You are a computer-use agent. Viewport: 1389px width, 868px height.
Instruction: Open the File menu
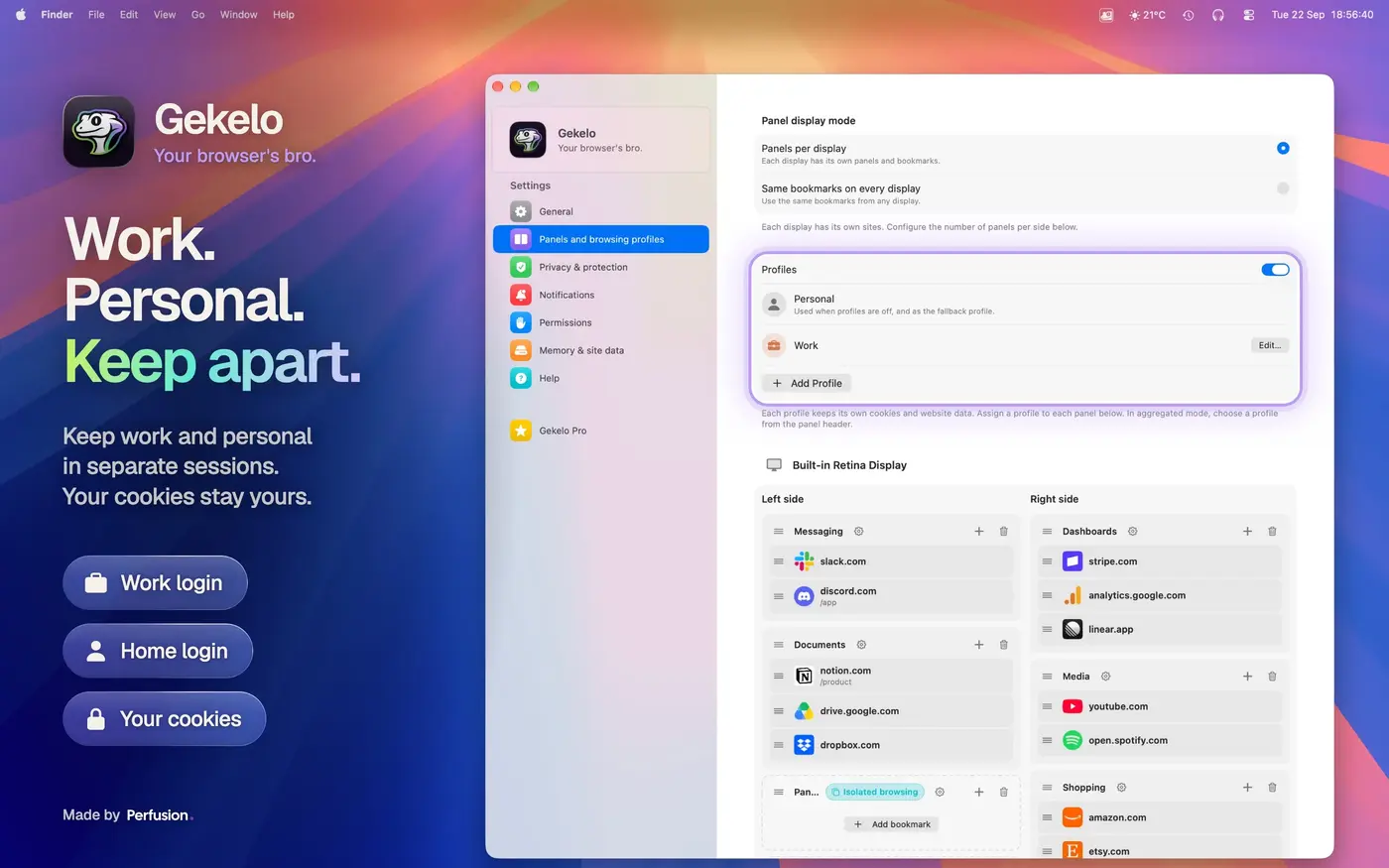click(96, 15)
